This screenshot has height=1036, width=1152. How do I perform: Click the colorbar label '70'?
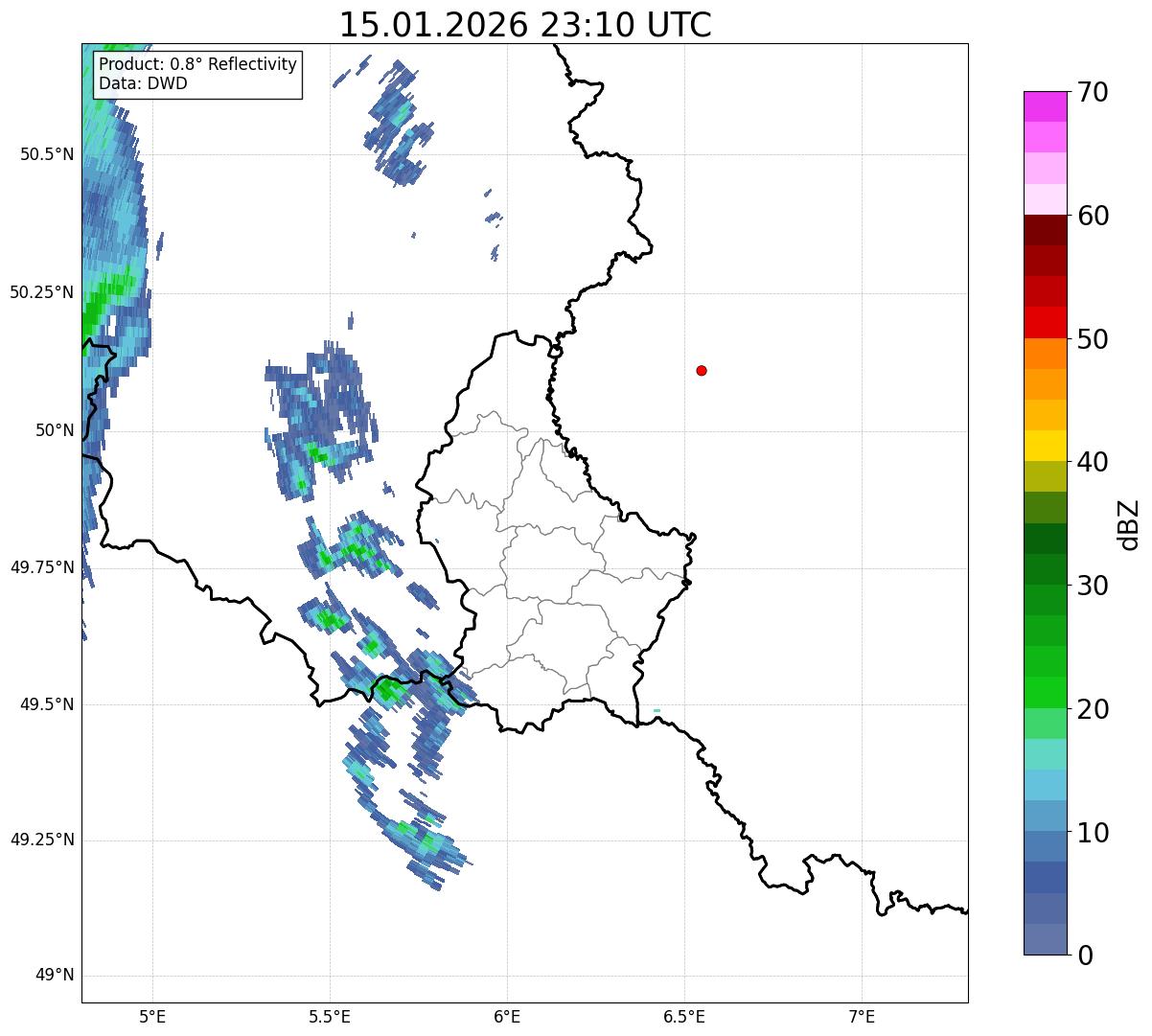pyautogui.click(x=1093, y=92)
